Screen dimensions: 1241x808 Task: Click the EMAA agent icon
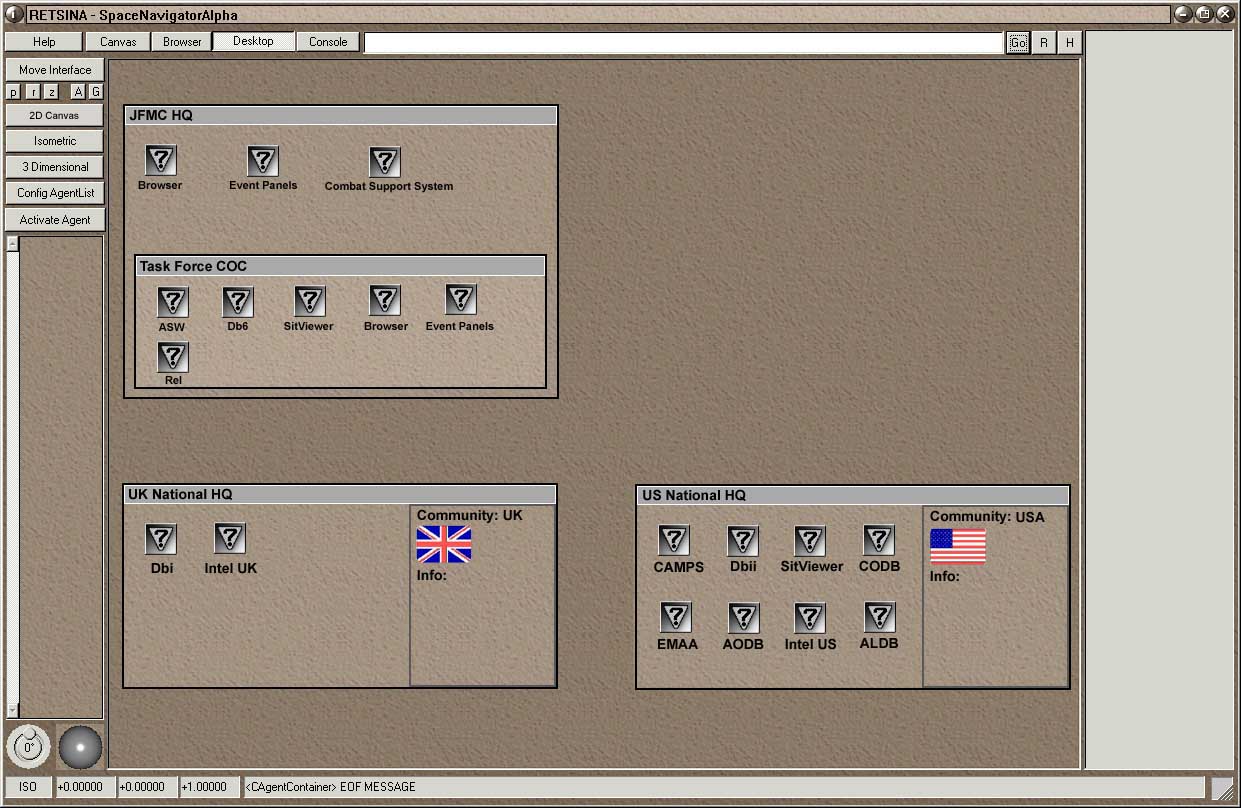[x=676, y=618]
